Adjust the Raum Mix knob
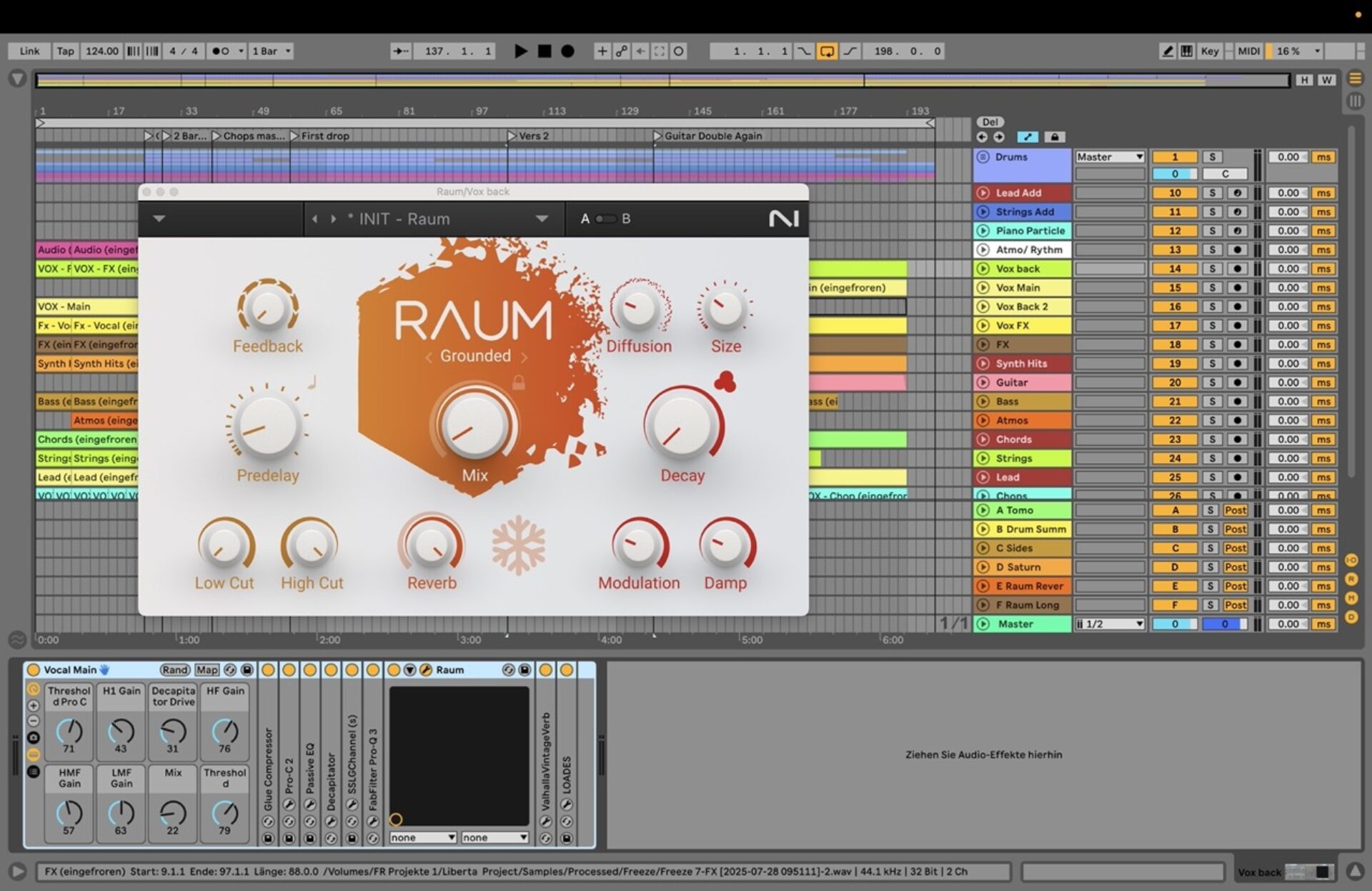 pos(474,426)
